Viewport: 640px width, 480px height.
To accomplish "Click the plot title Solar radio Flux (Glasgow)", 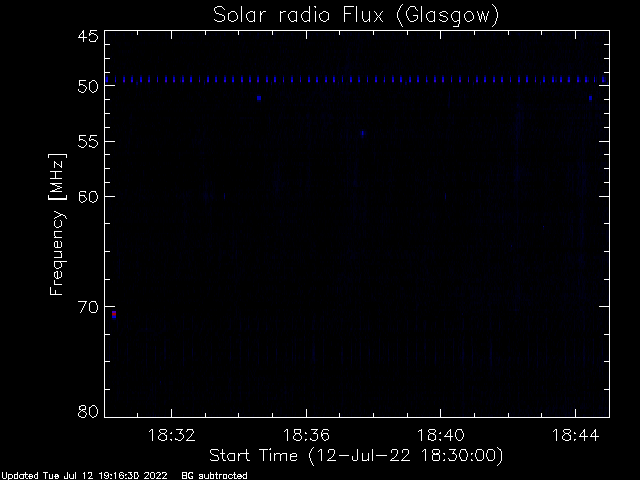I will [x=356, y=16].
